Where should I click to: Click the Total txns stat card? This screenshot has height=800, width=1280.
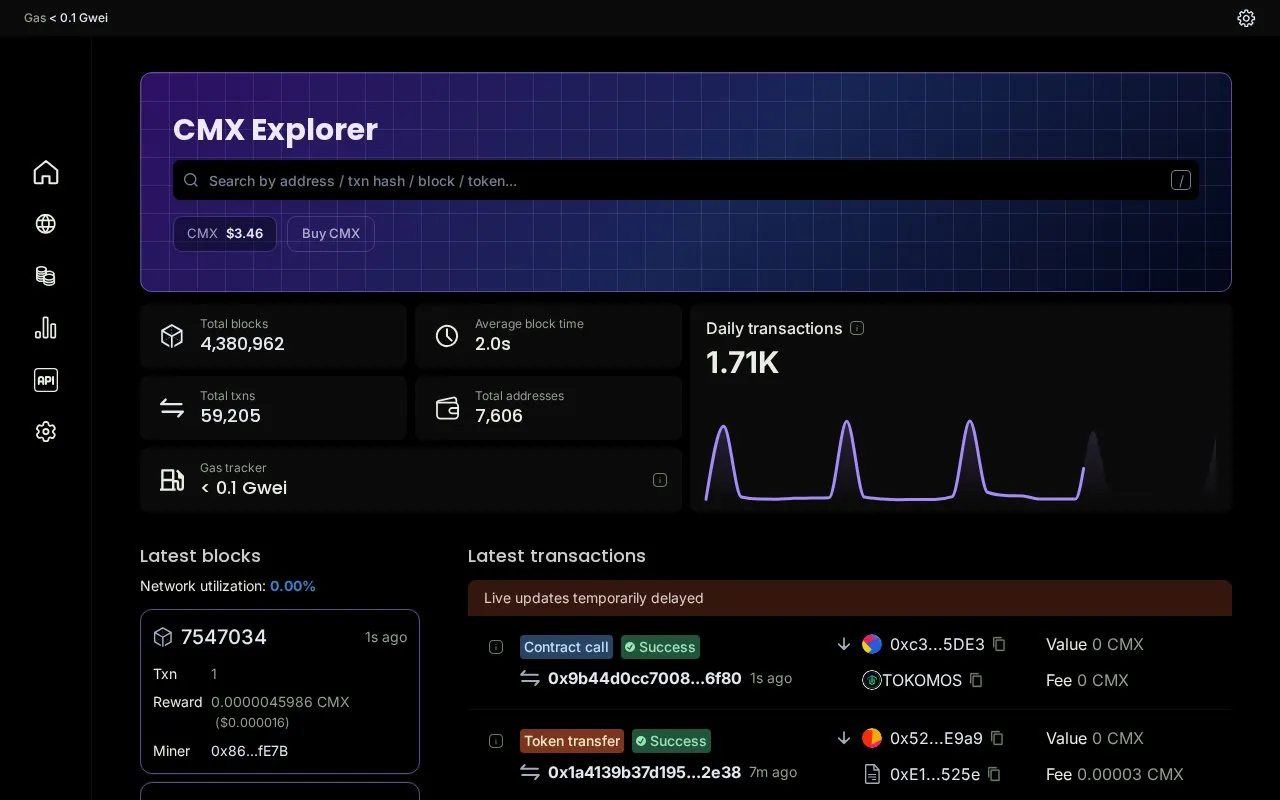273,408
